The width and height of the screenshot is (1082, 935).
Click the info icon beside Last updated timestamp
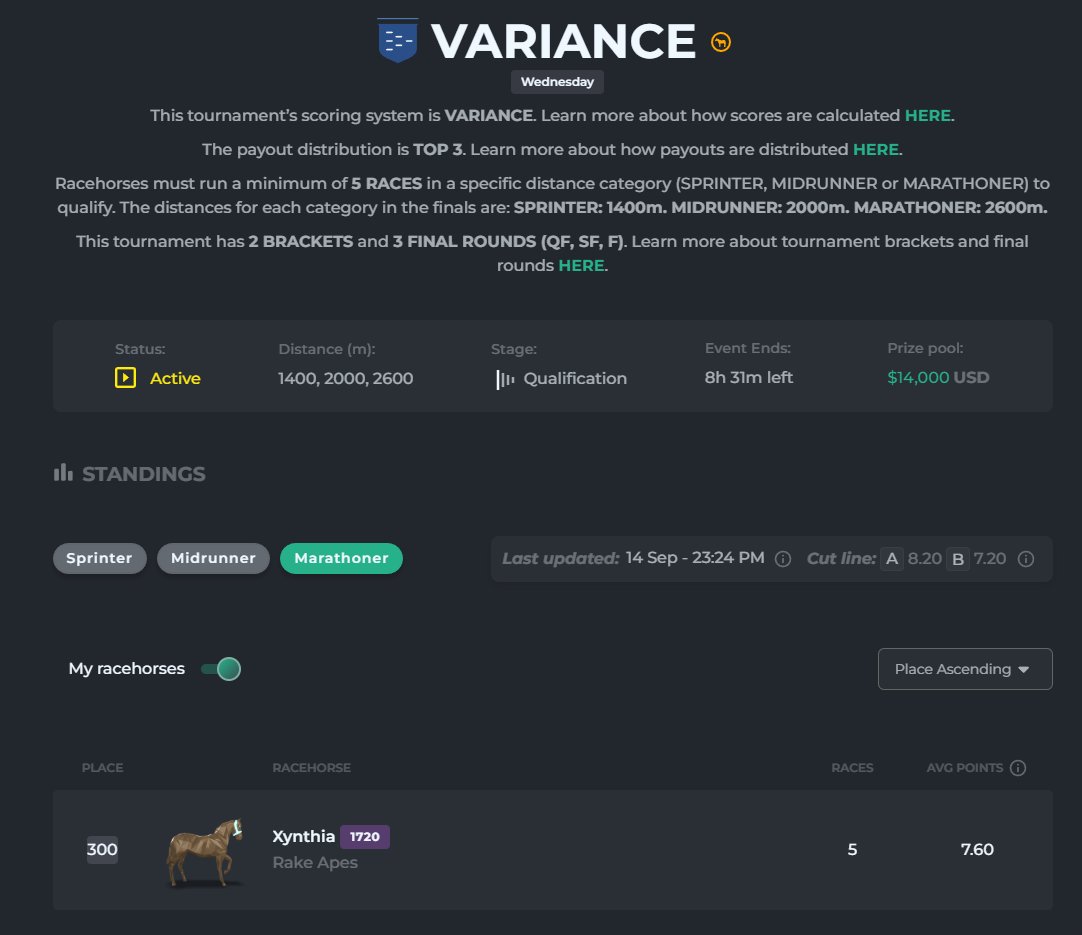click(783, 558)
